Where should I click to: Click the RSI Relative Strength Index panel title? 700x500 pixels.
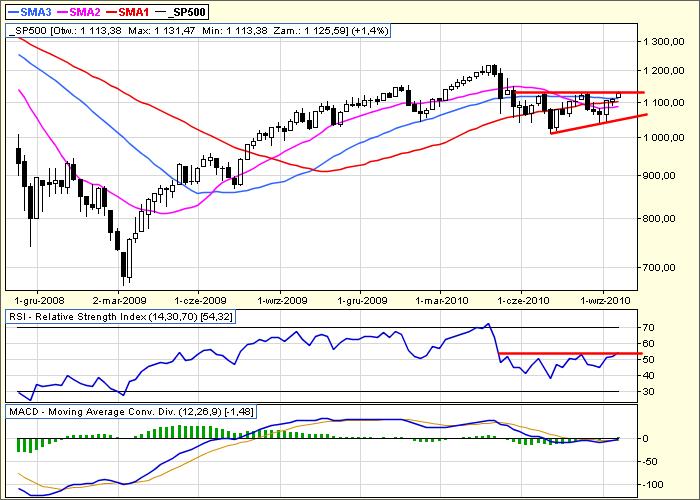pos(121,317)
